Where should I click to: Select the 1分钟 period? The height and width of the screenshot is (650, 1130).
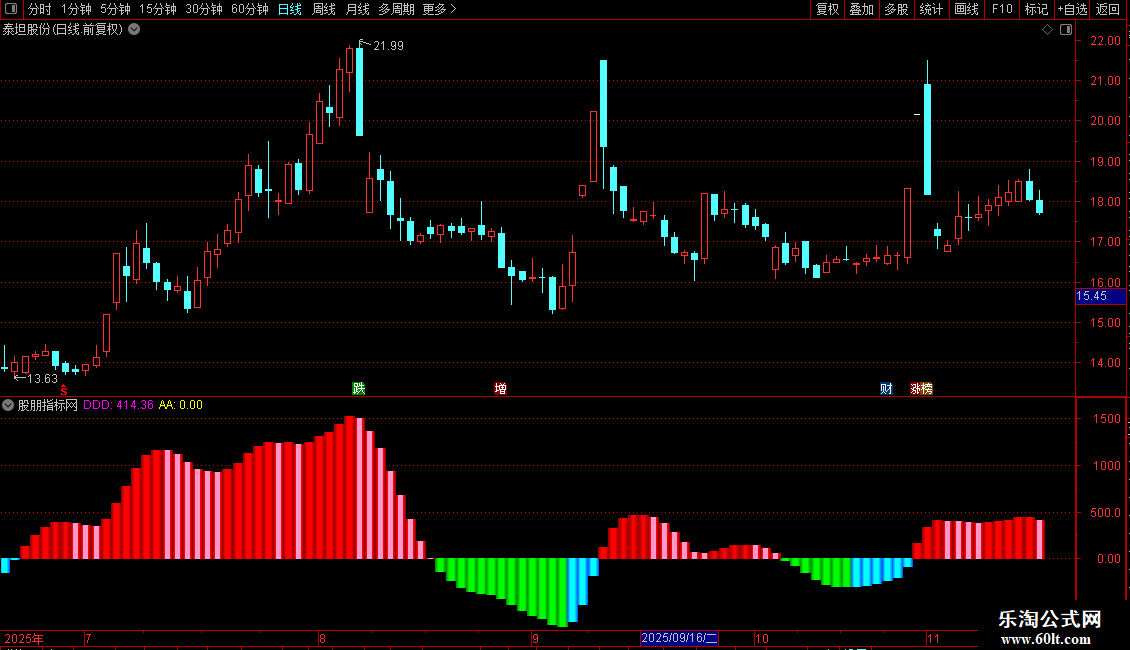(76, 9)
